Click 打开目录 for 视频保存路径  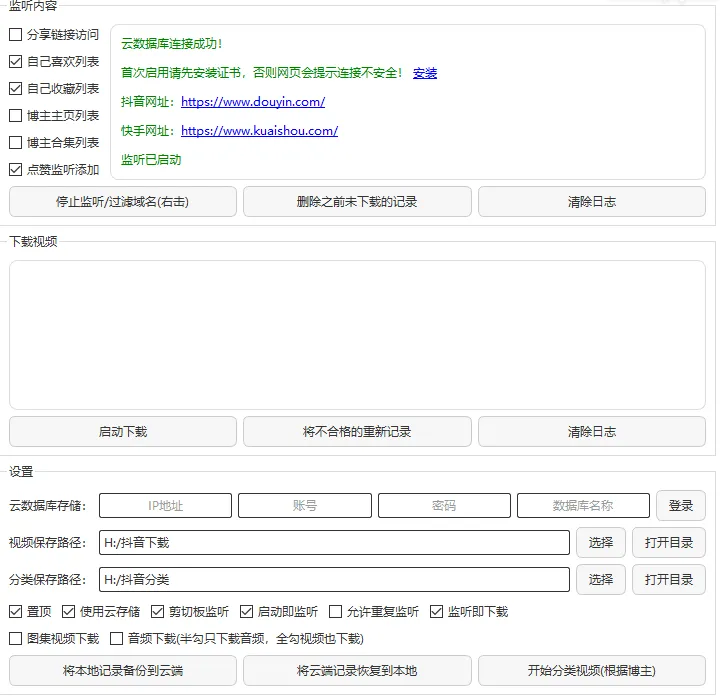[x=669, y=542]
